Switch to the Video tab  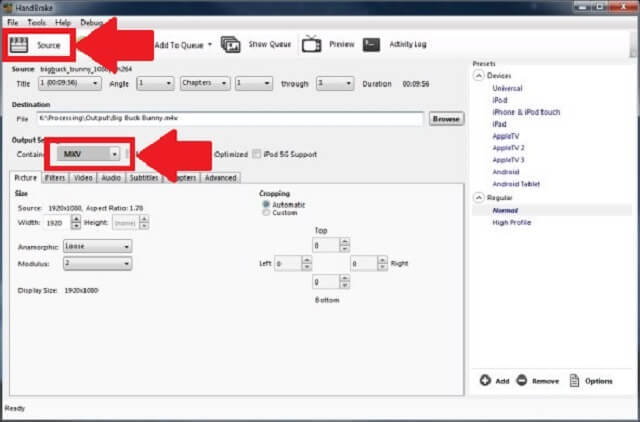pos(83,178)
